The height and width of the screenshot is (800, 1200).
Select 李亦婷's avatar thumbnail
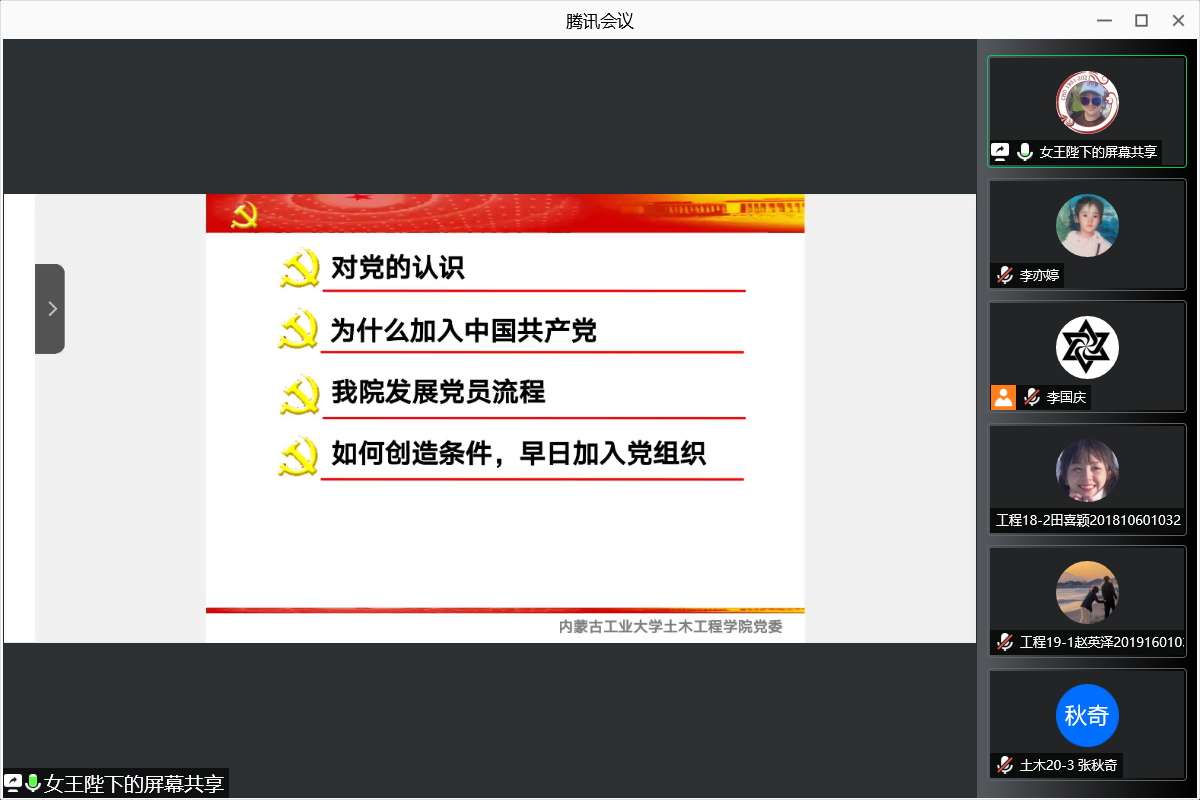1087,225
